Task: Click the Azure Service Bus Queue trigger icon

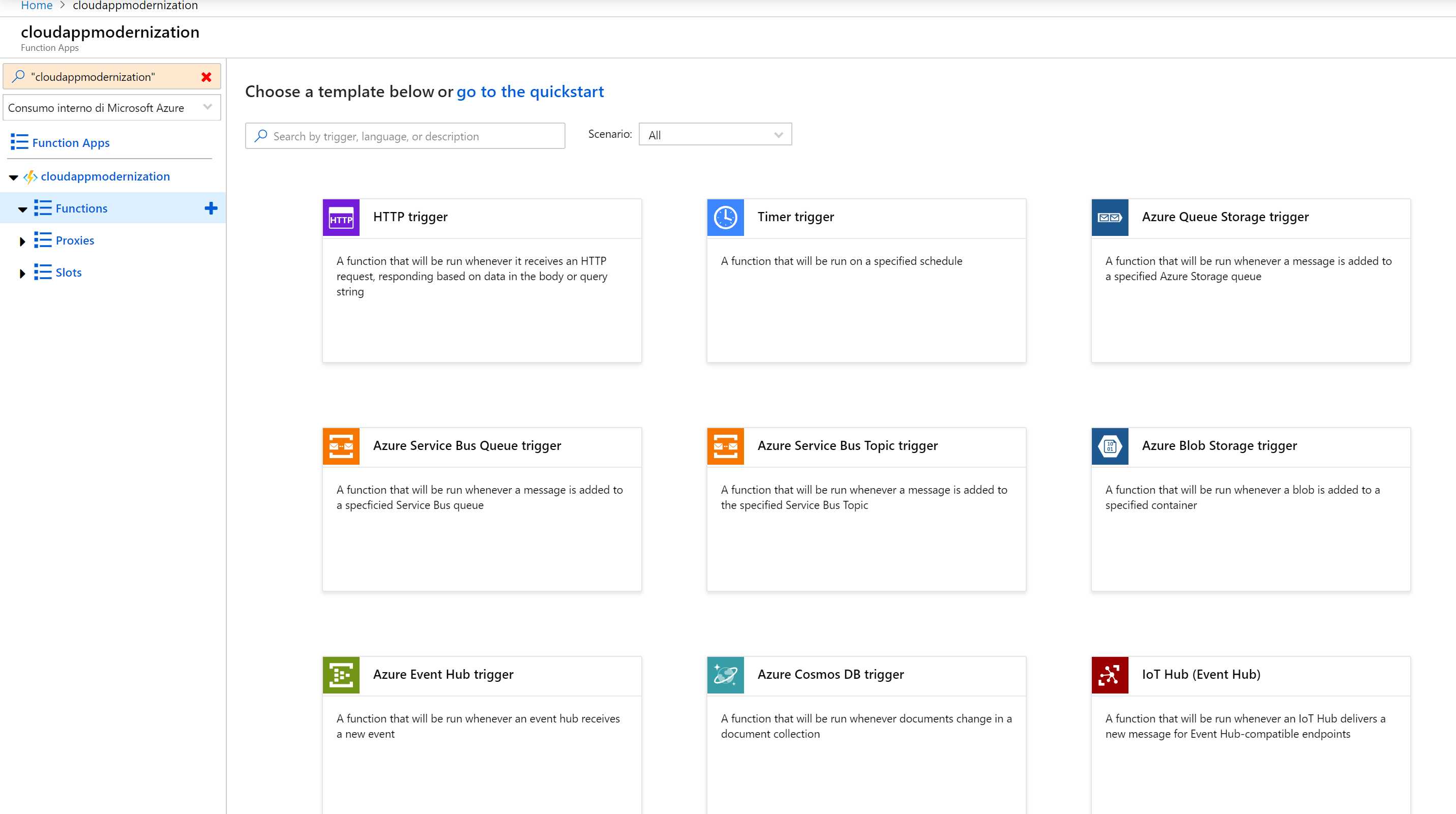Action: (x=341, y=446)
